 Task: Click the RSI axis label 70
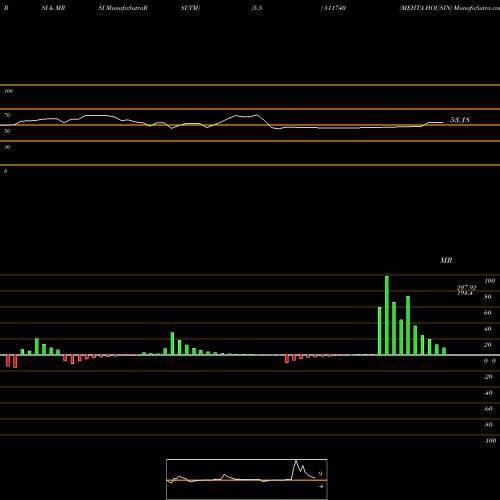[7, 115]
